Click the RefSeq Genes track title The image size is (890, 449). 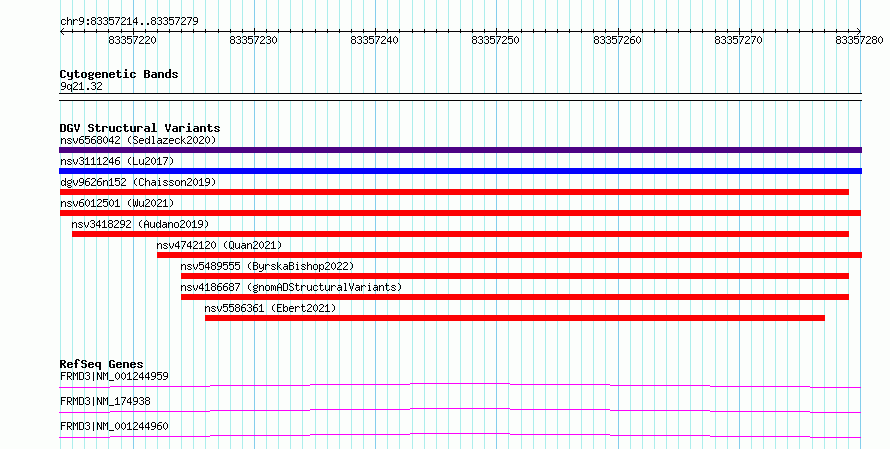click(x=101, y=364)
